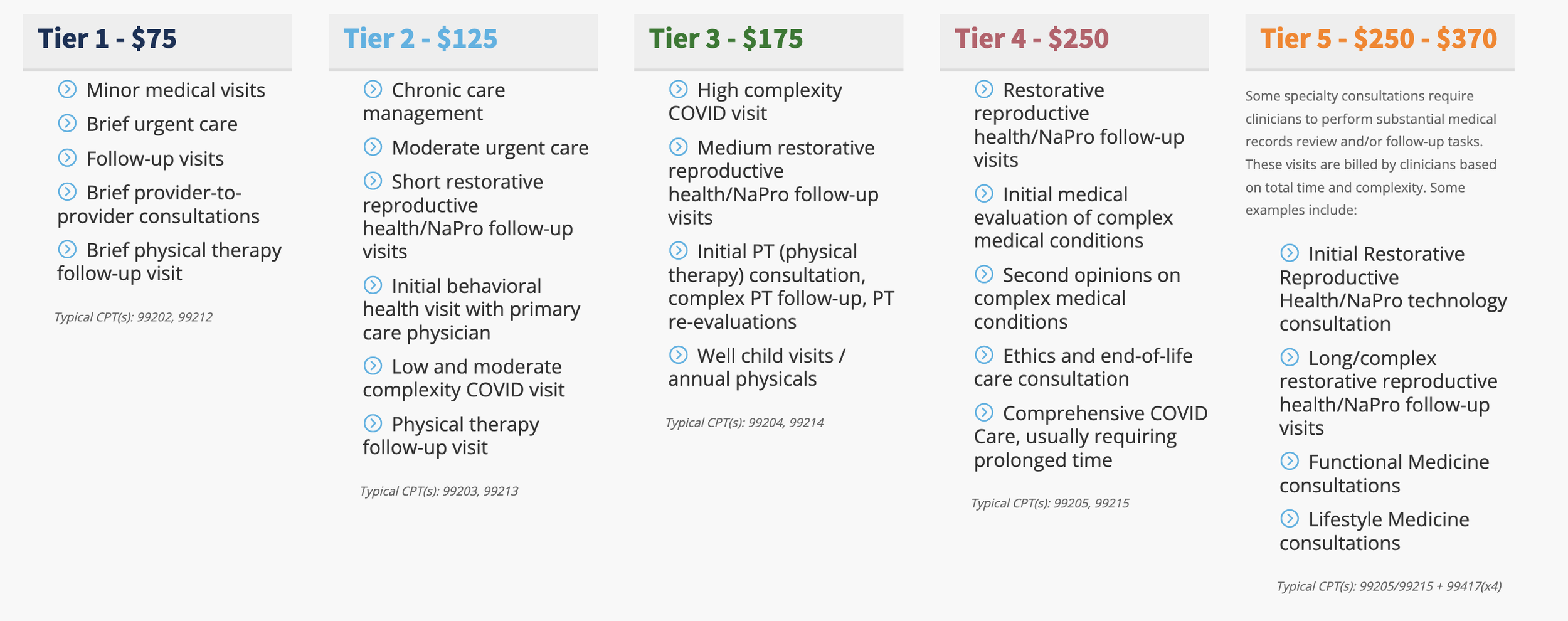Image resolution: width=1568 pixels, height=621 pixels.
Task: Click the circle arrow icon next to Brief urgent care
Action: (67, 123)
